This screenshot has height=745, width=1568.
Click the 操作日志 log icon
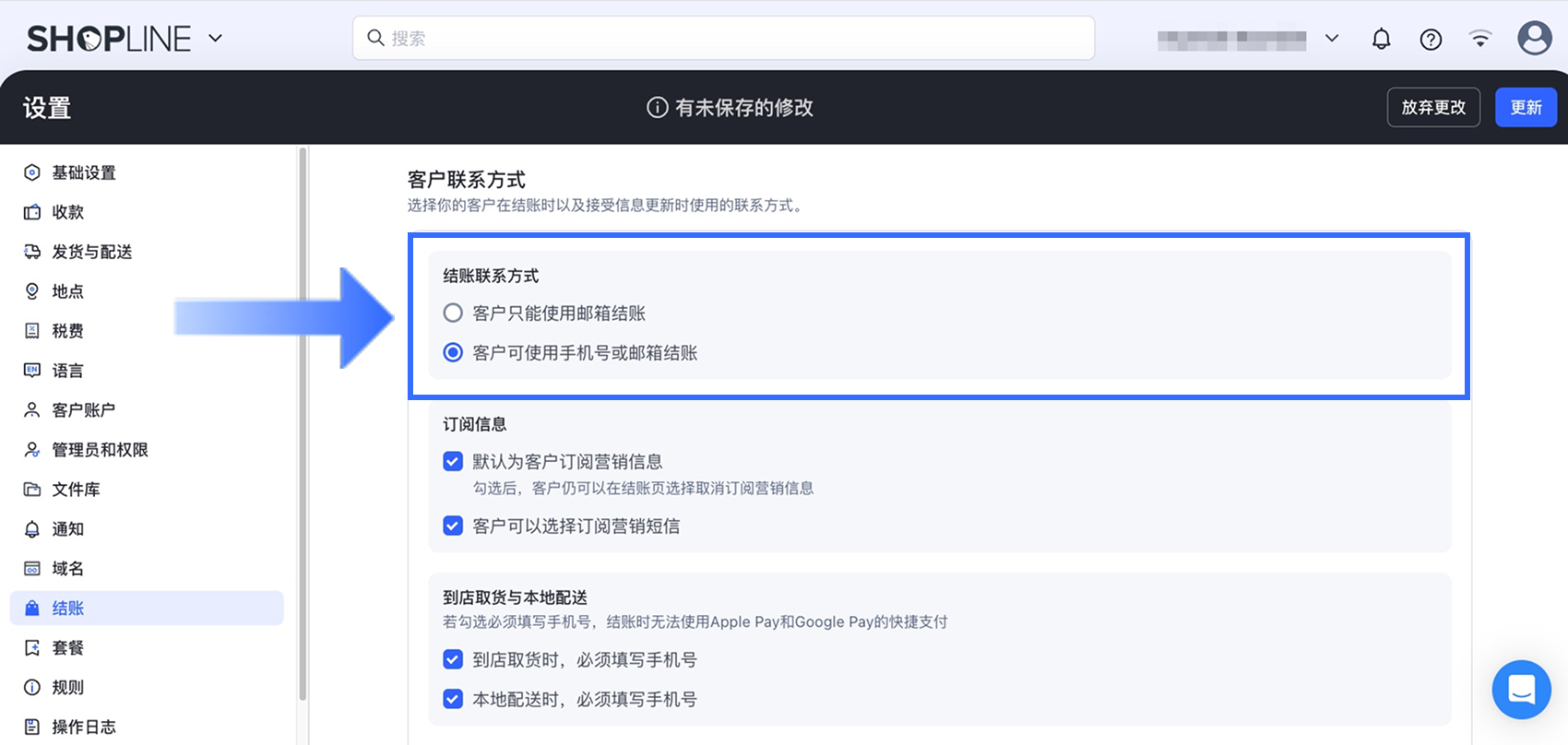pyautogui.click(x=32, y=727)
